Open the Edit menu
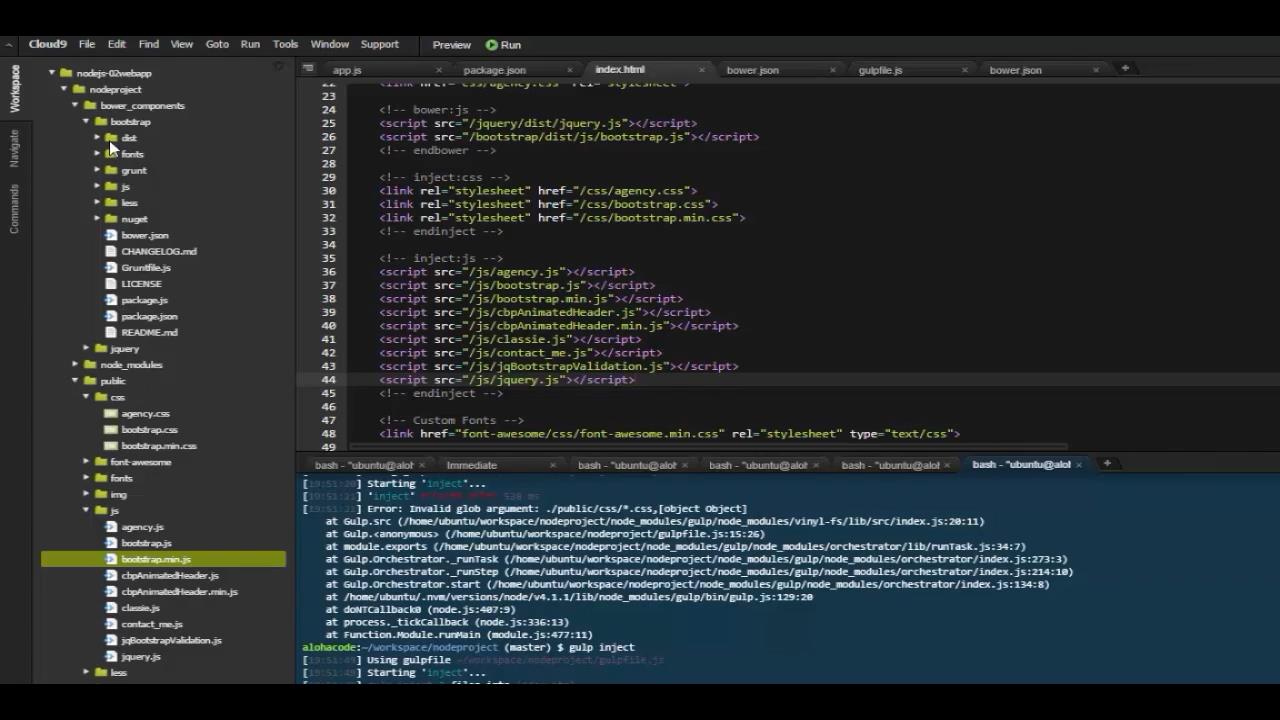 tap(117, 44)
